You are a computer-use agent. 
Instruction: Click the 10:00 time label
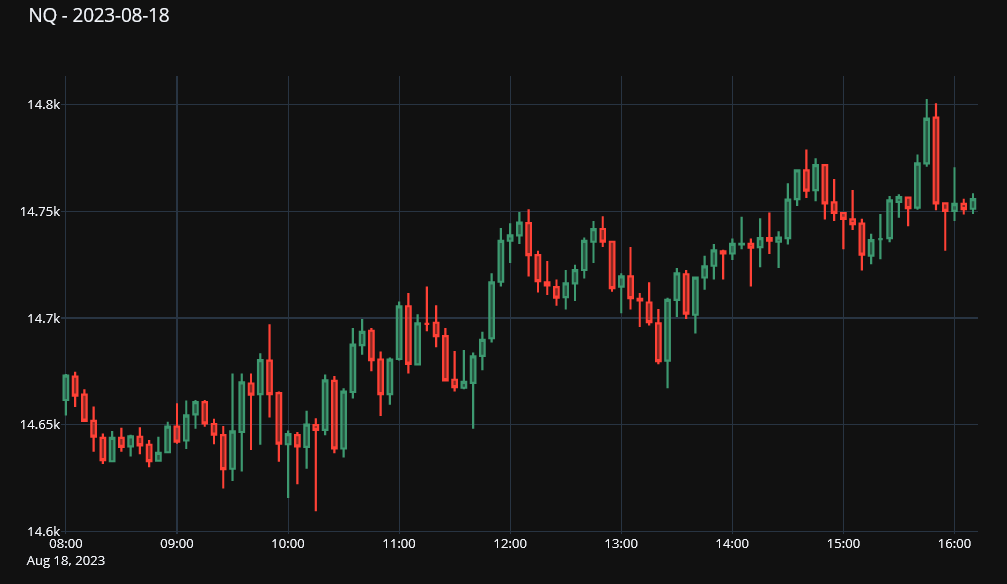[x=288, y=545]
